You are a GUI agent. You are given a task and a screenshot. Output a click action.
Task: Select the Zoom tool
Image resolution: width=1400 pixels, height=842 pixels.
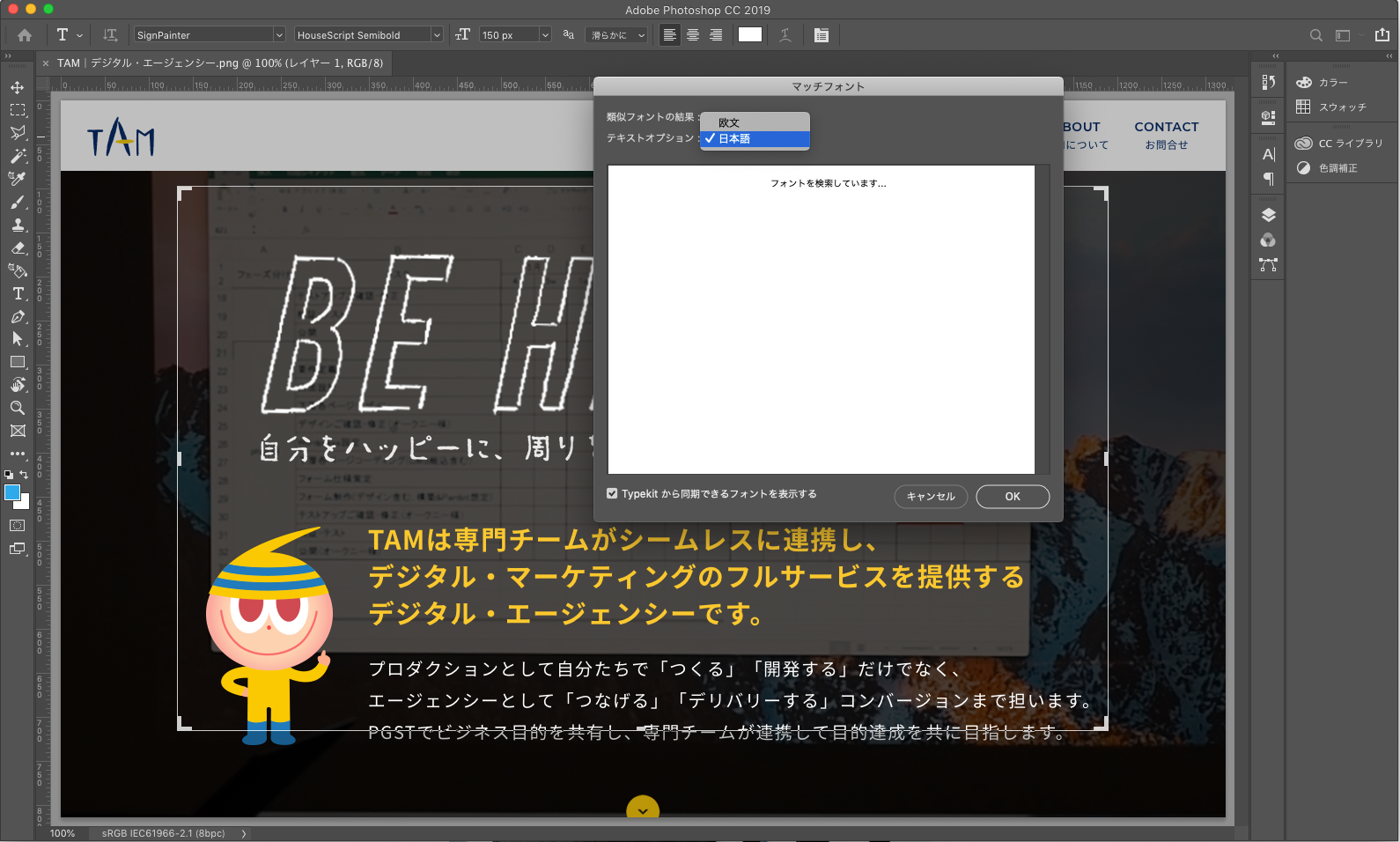tap(18, 408)
